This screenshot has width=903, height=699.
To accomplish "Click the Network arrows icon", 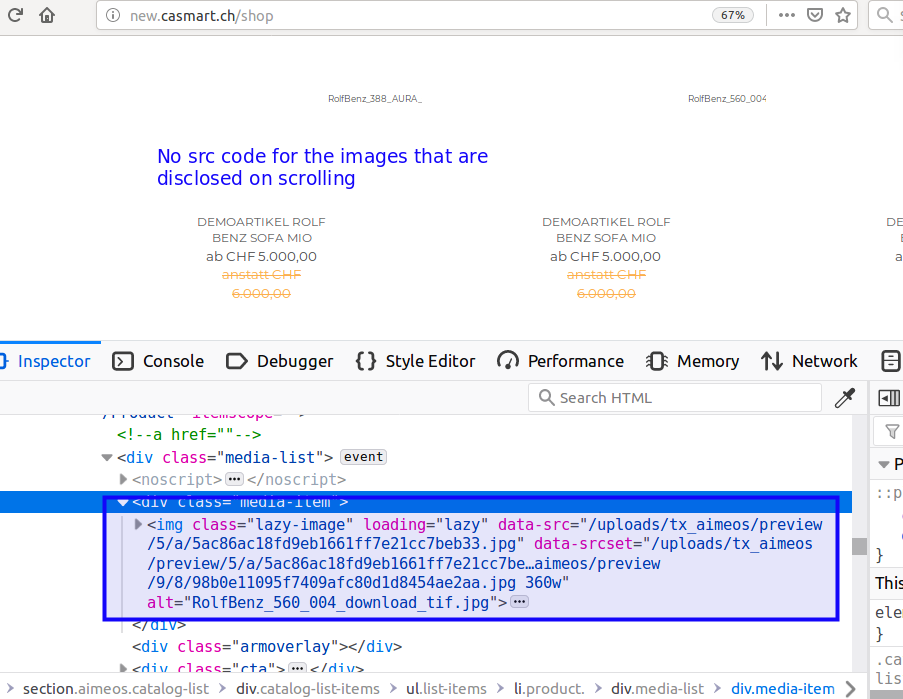I will pos(772,361).
